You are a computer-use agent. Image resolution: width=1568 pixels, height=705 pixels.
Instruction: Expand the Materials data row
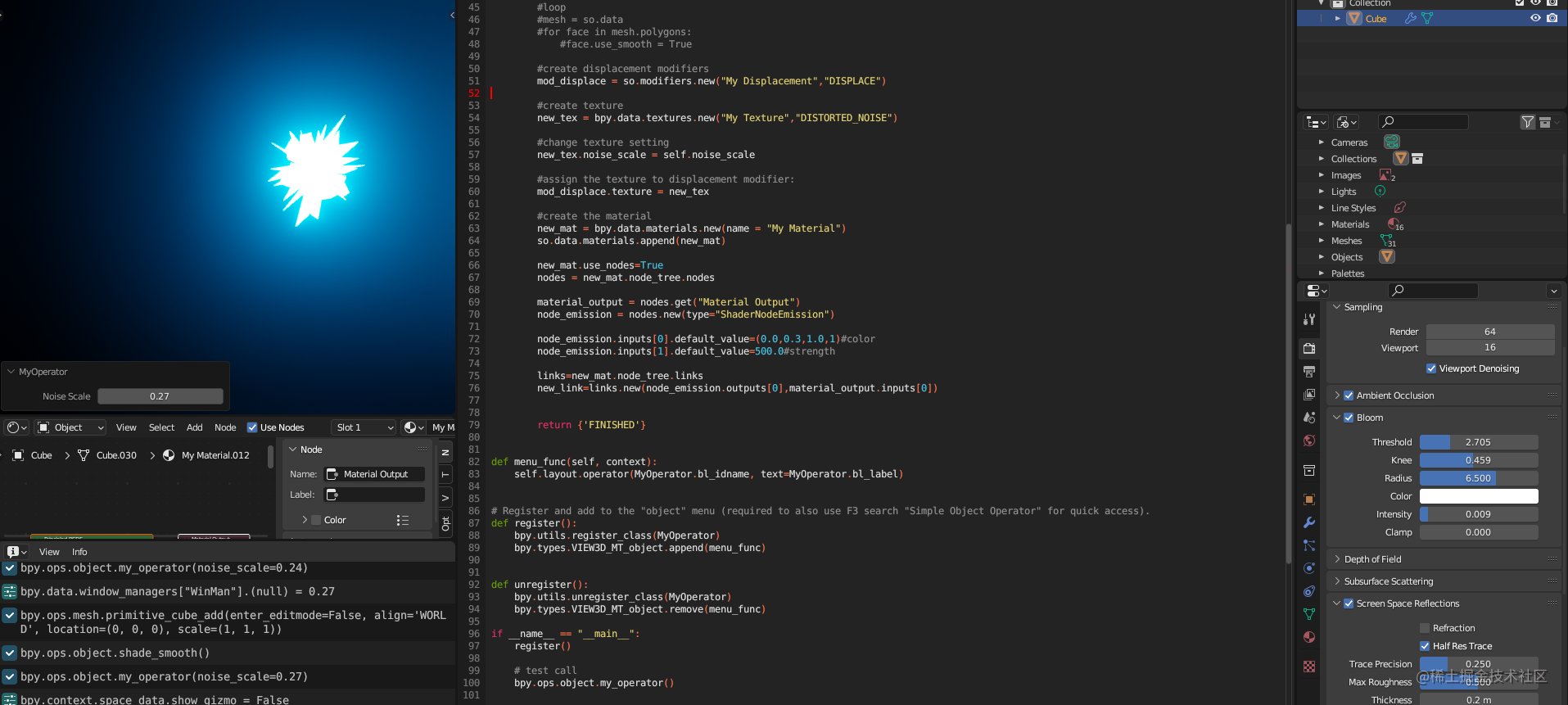1321,224
